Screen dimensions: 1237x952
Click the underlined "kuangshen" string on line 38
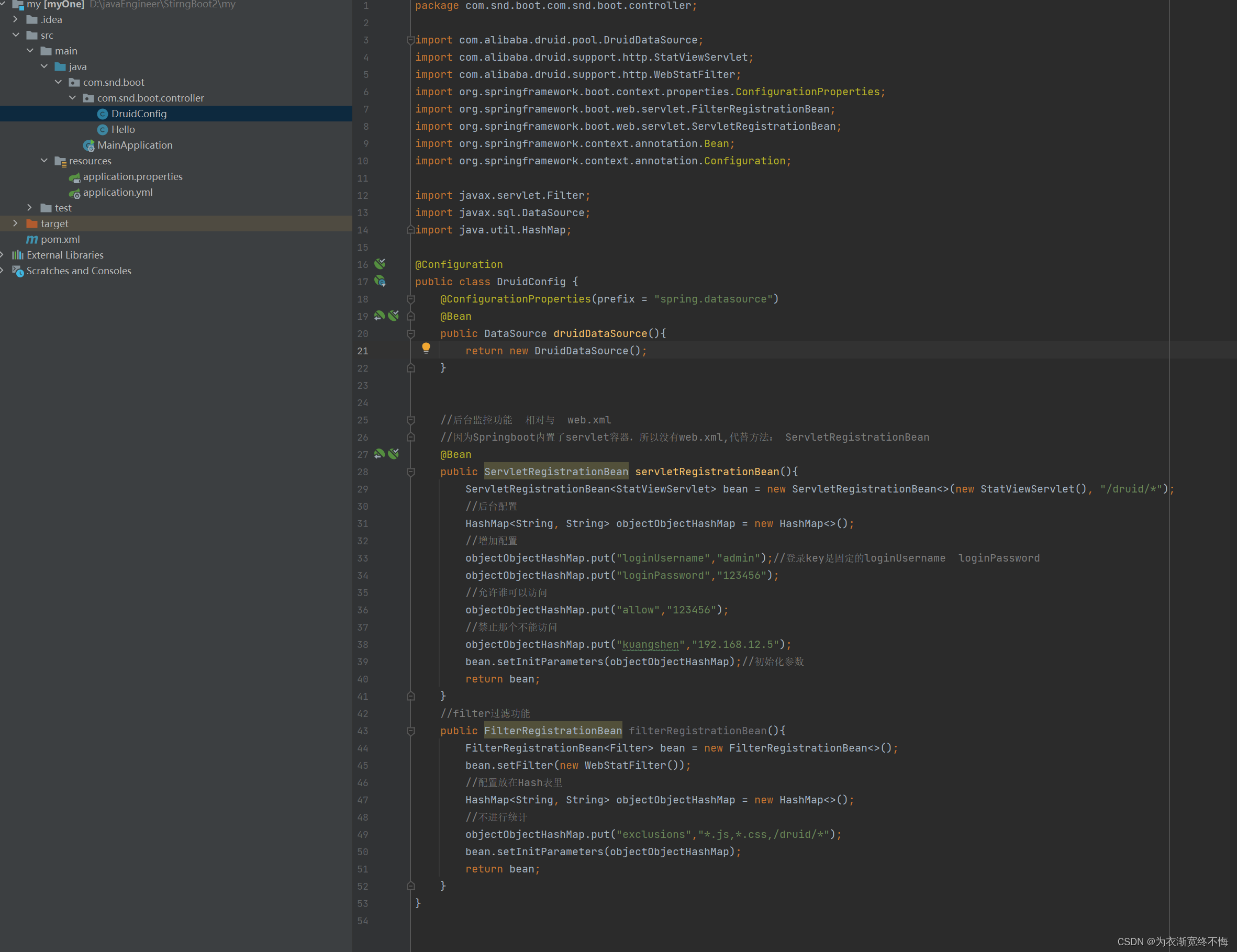point(650,644)
